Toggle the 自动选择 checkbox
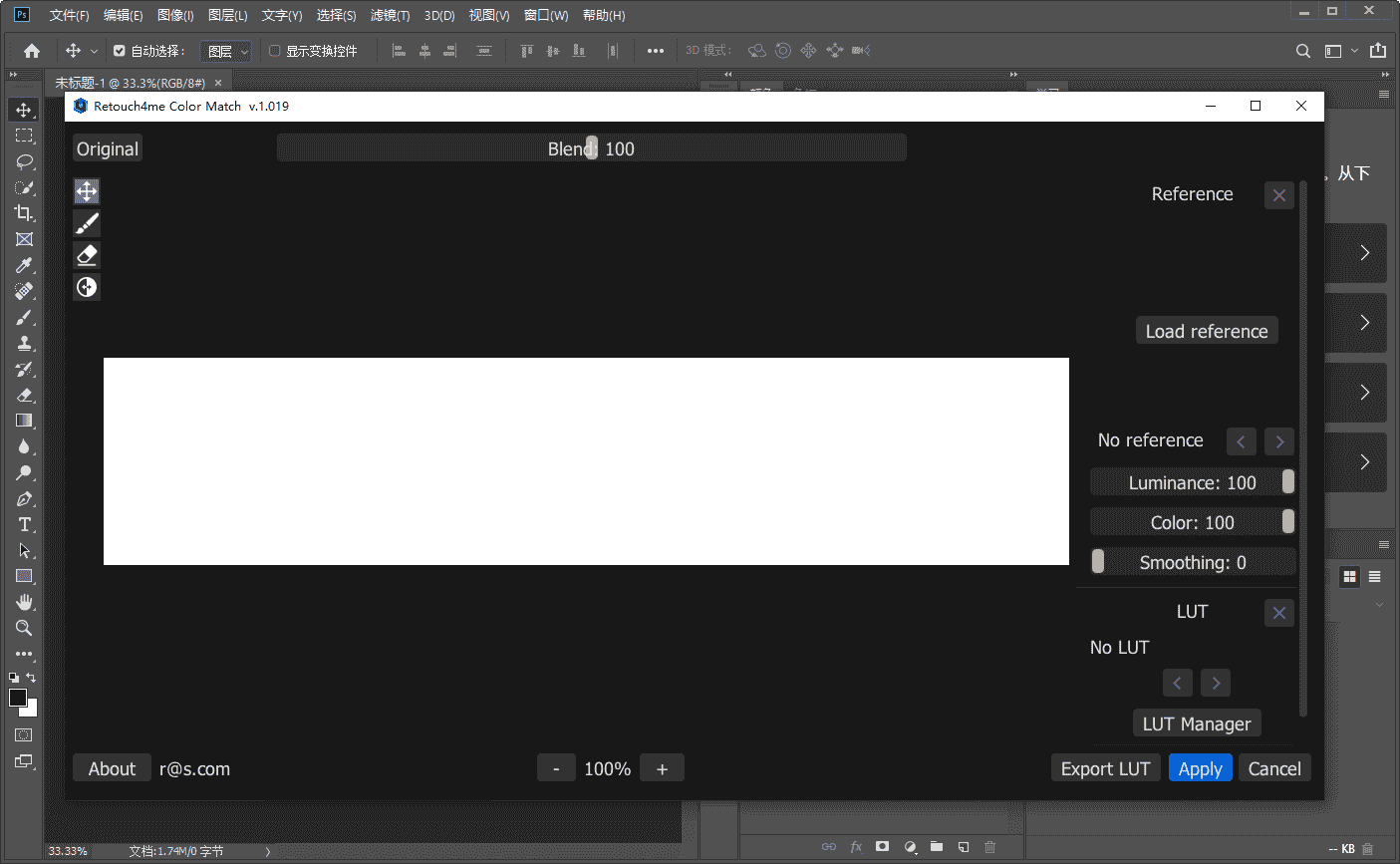 (x=120, y=51)
